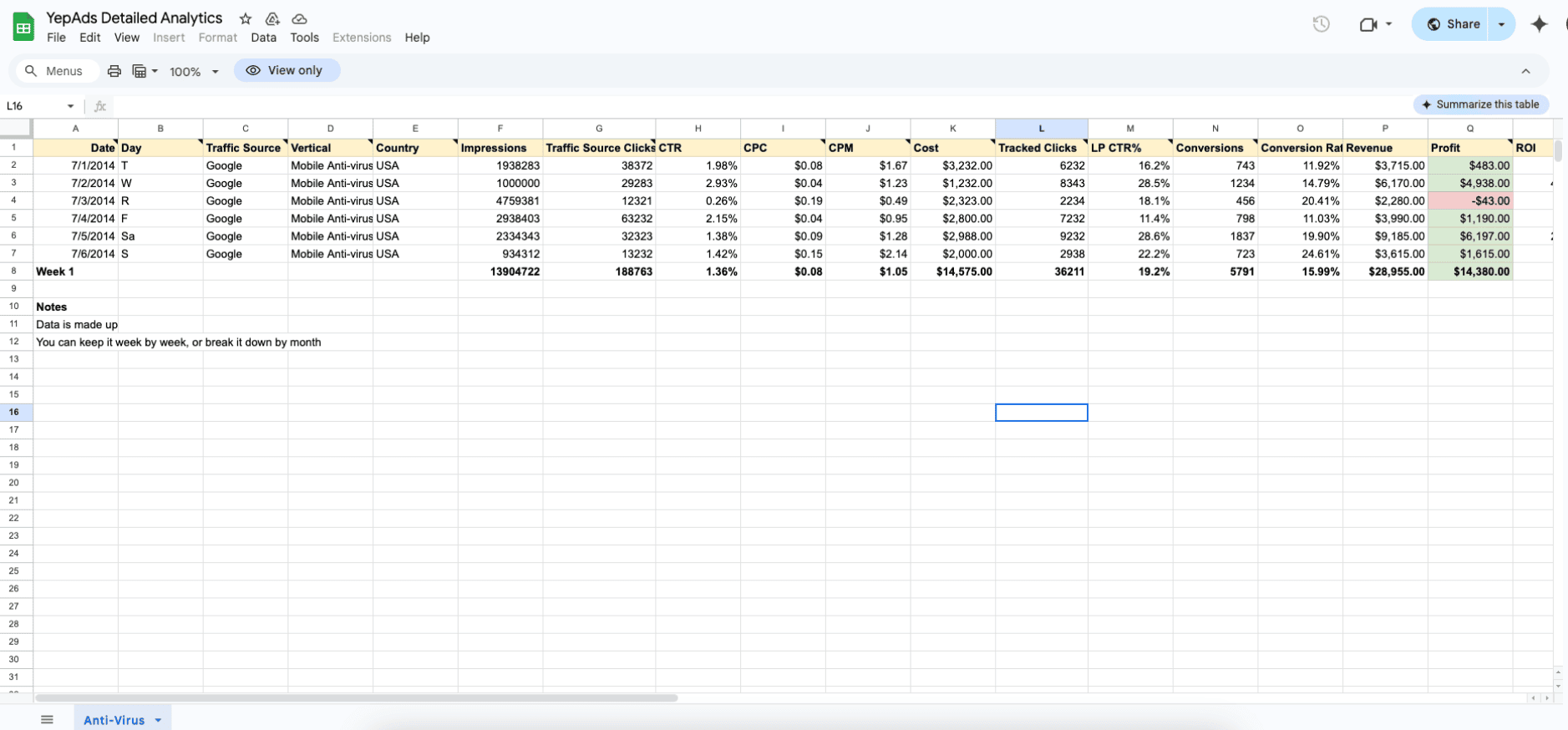Viewport: 1568px width, 730px height.
Task: Start a Meet call with camera icon
Action: (1368, 24)
